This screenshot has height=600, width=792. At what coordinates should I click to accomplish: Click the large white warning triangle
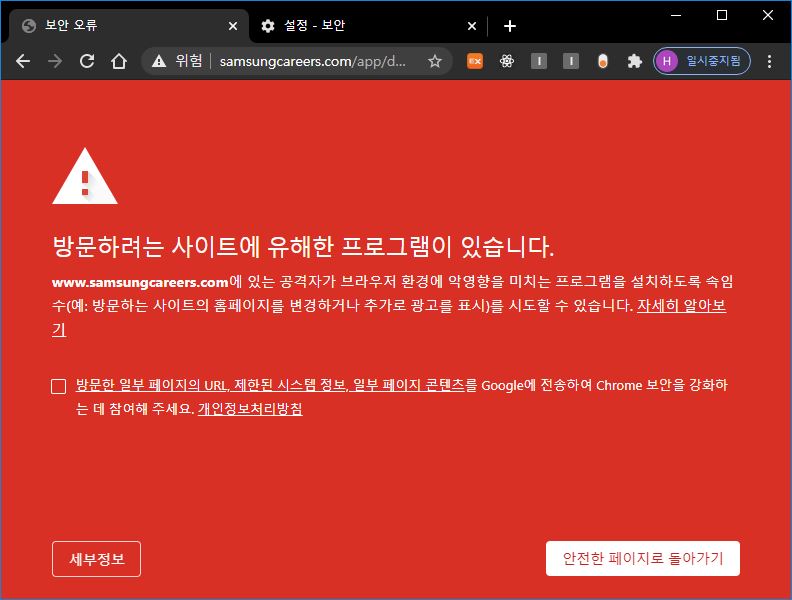click(85, 176)
